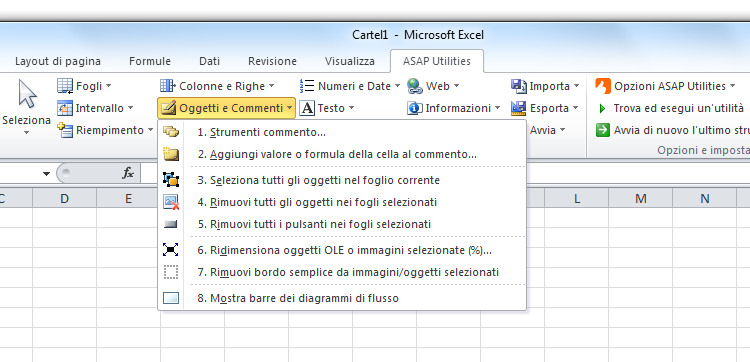This screenshot has height=362, width=750.
Task: Click the Riempimento fill icon
Action: pos(65,130)
